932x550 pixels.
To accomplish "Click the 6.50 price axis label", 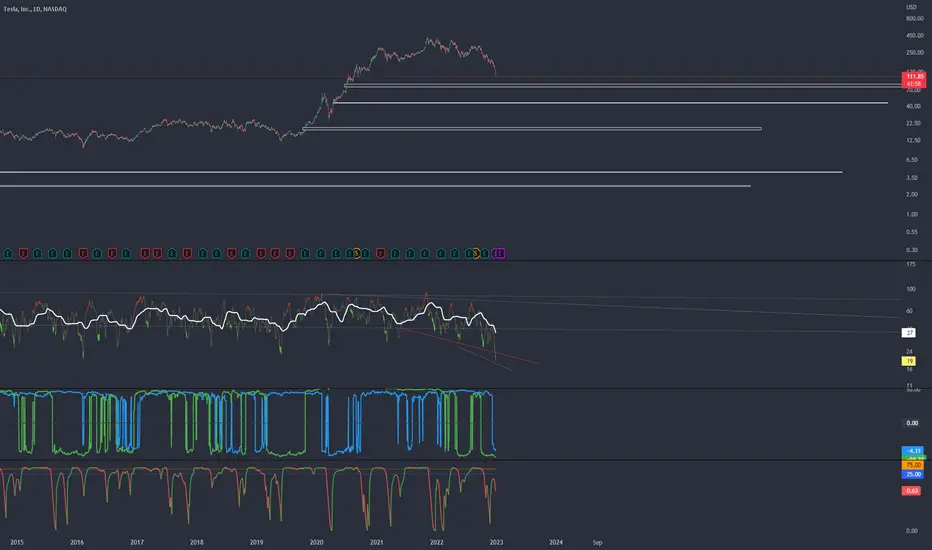I will click(911, 160).
